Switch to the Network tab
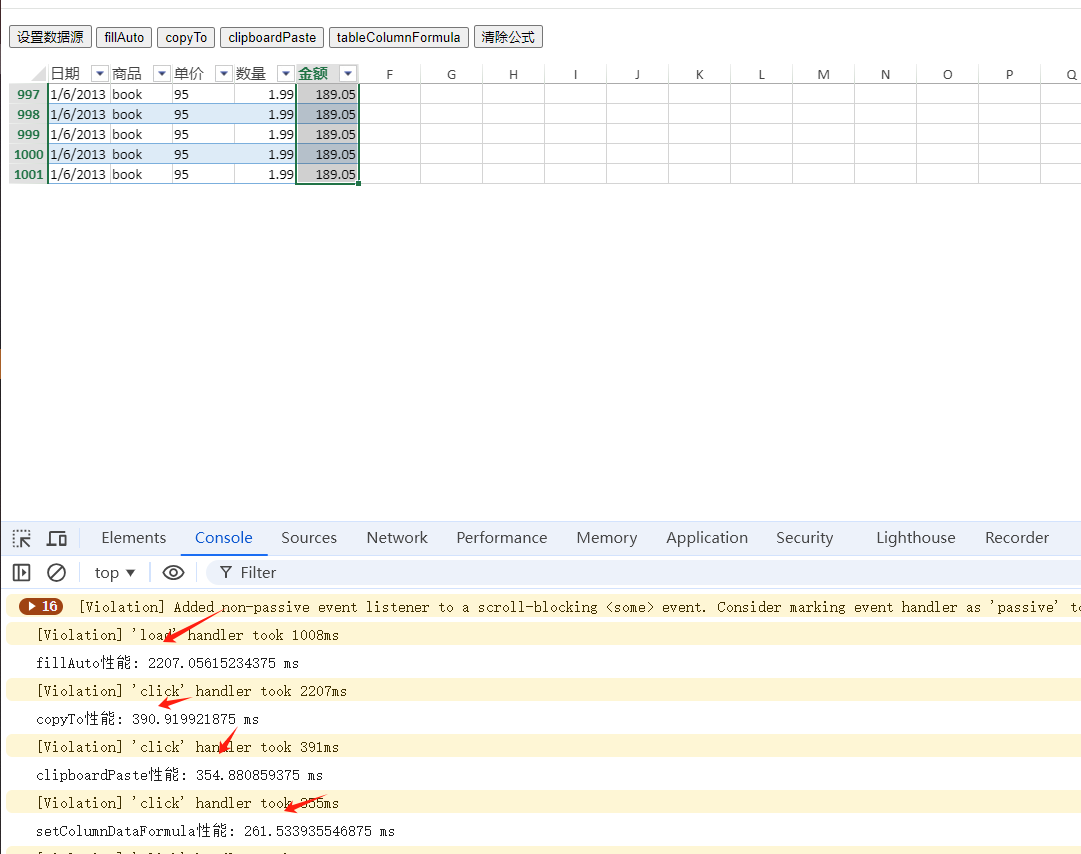The height and width of the screenshot is (854, 1081). pos(397,538)
